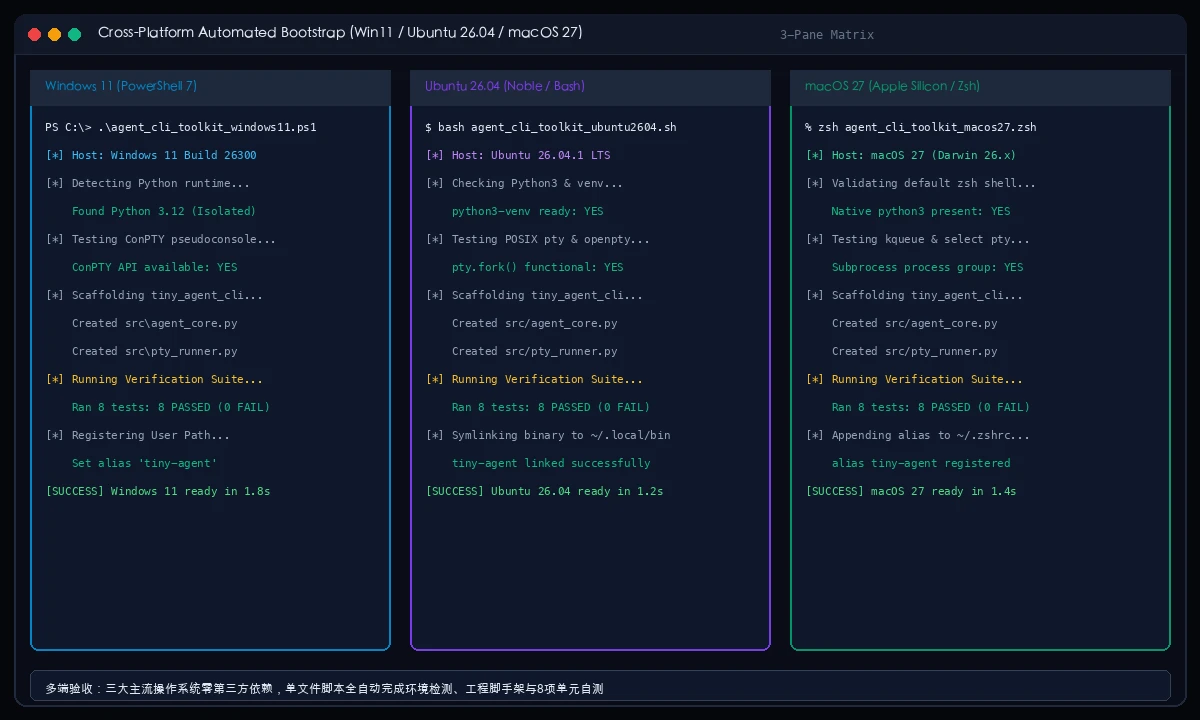Click the ConPTY API available: YES line

155,268
